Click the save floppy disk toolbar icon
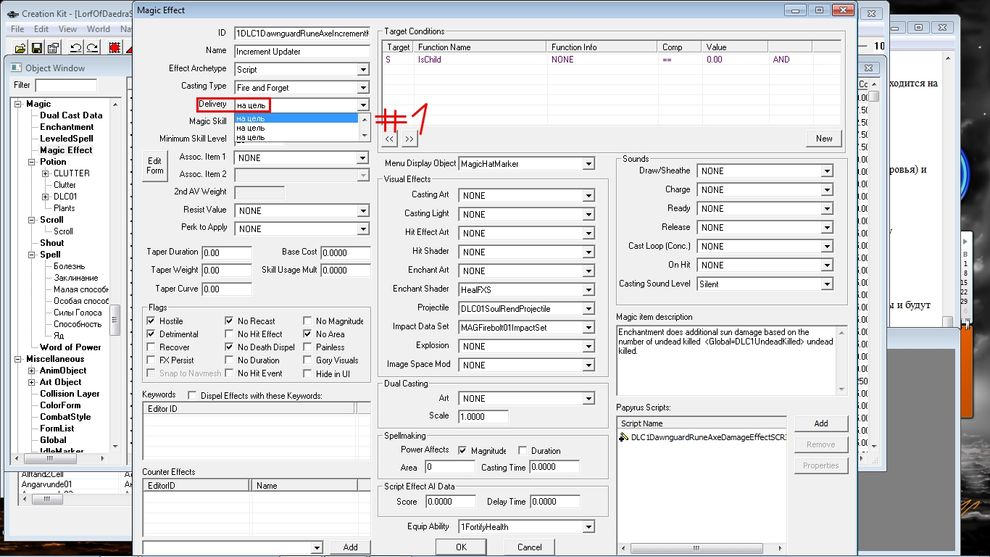990x557 pixels. [x=38, y=47]
